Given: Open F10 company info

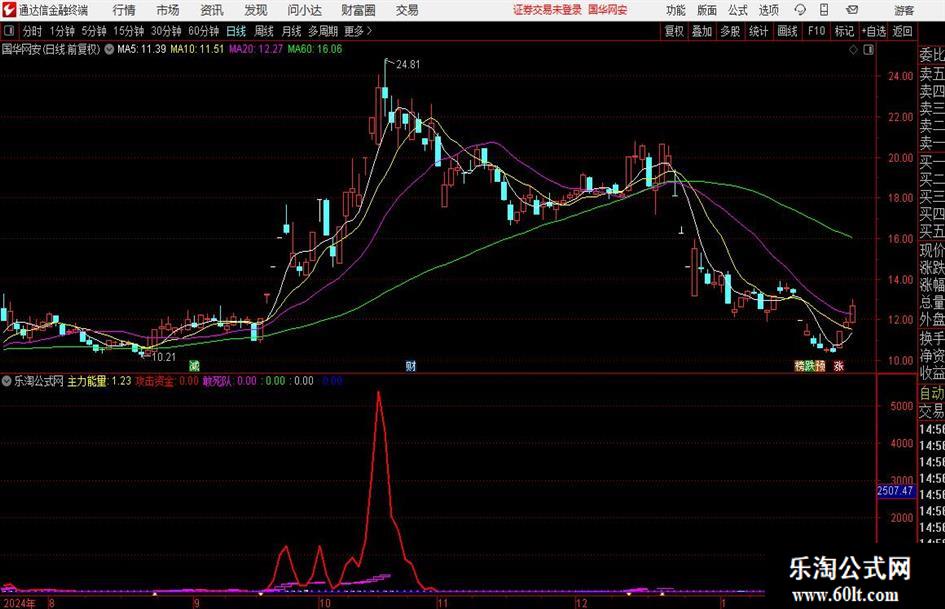Looking at the screenshot, I should 817,31.
